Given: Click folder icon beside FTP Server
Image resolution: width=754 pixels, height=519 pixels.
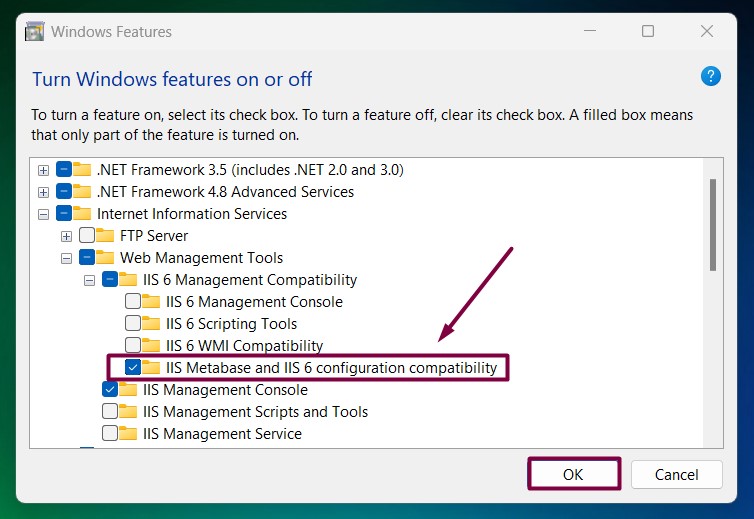Looking at the screenshot, I should pos(105,235).
